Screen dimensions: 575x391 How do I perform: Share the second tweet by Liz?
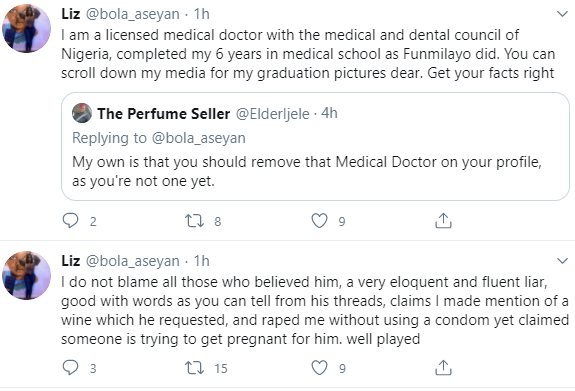point(443,368)
